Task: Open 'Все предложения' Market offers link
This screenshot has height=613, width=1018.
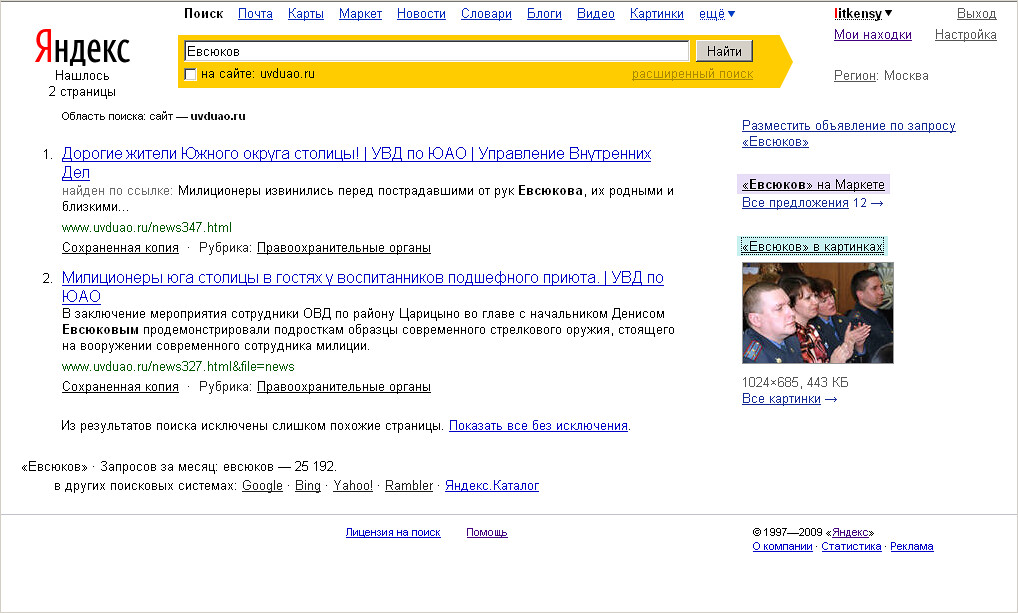Action: (x=795, y=203)
